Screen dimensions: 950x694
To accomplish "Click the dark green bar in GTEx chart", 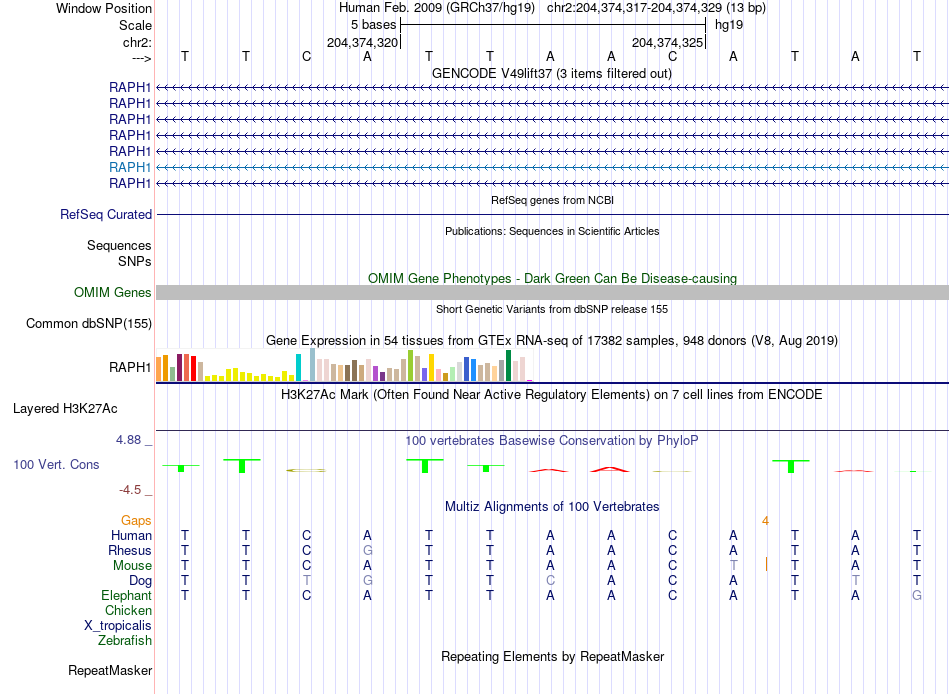I will coord(508,365).
